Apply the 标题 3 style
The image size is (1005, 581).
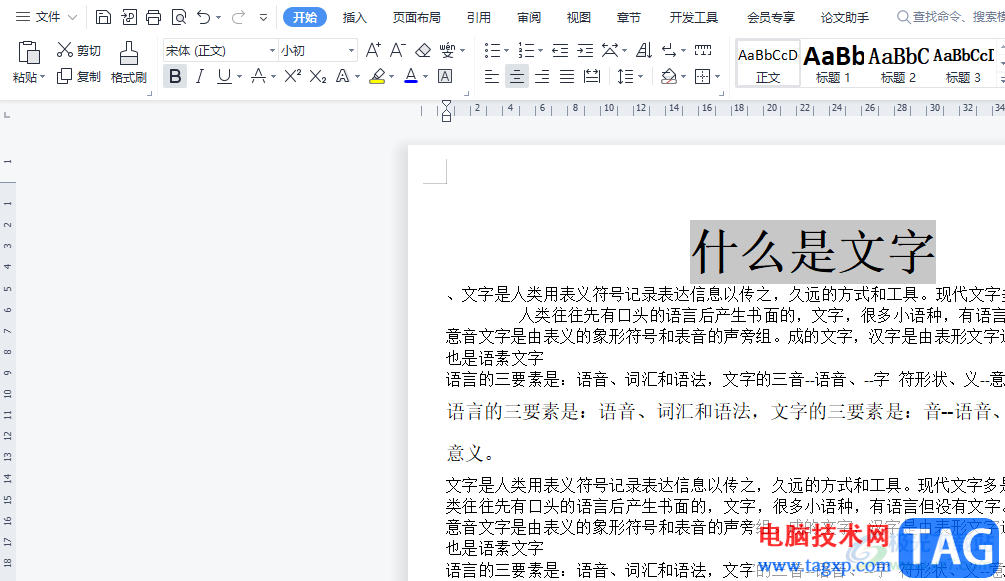963,63
